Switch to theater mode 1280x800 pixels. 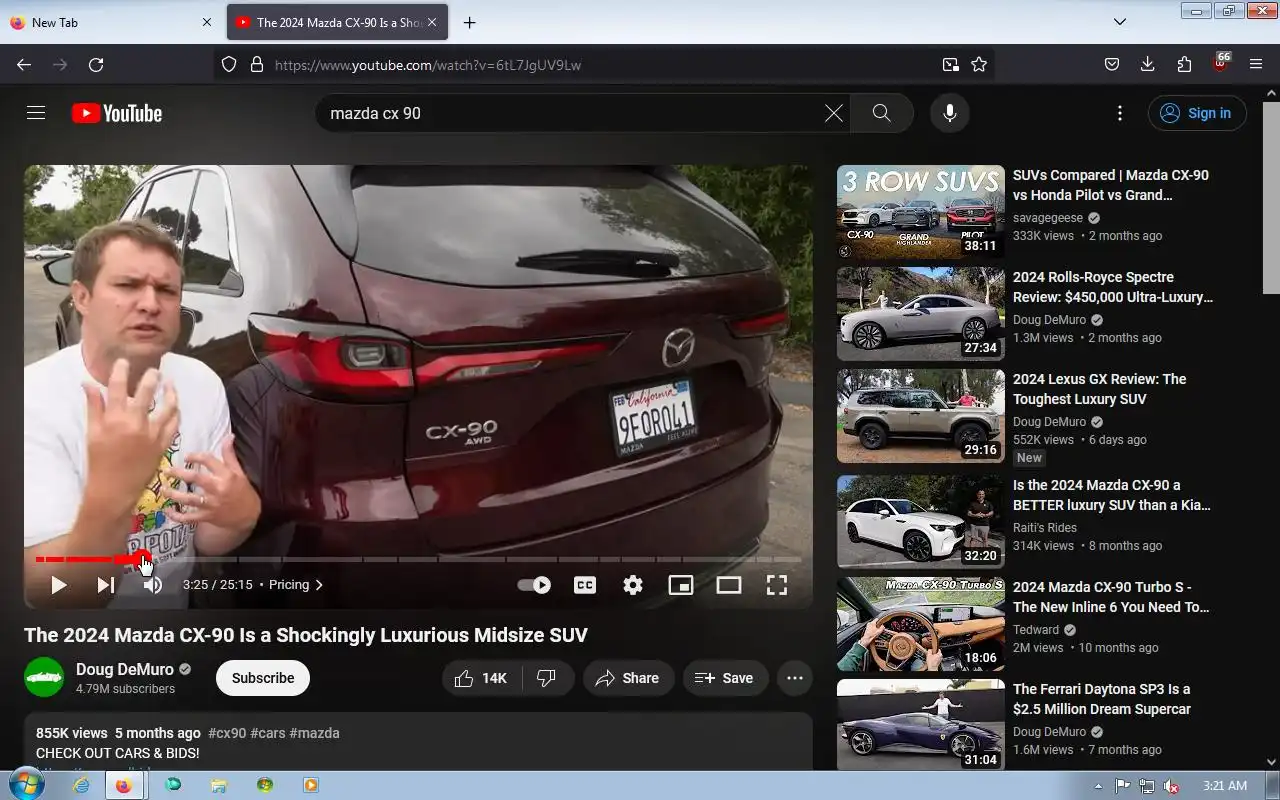(729, 585)
